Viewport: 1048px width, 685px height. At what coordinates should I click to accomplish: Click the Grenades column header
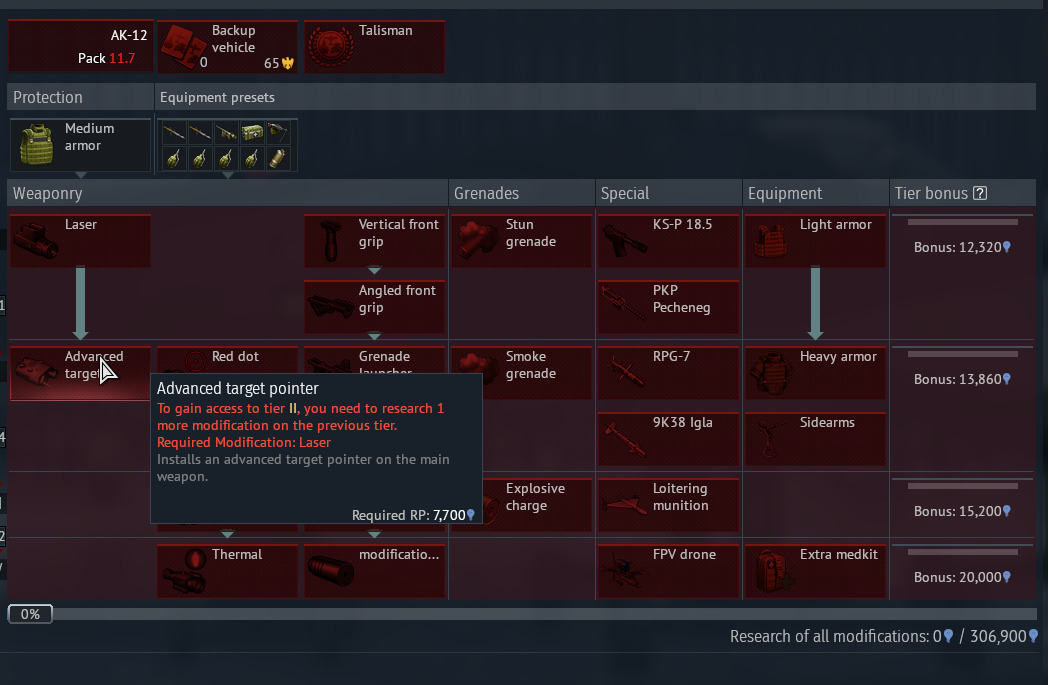tap(522, 193)
